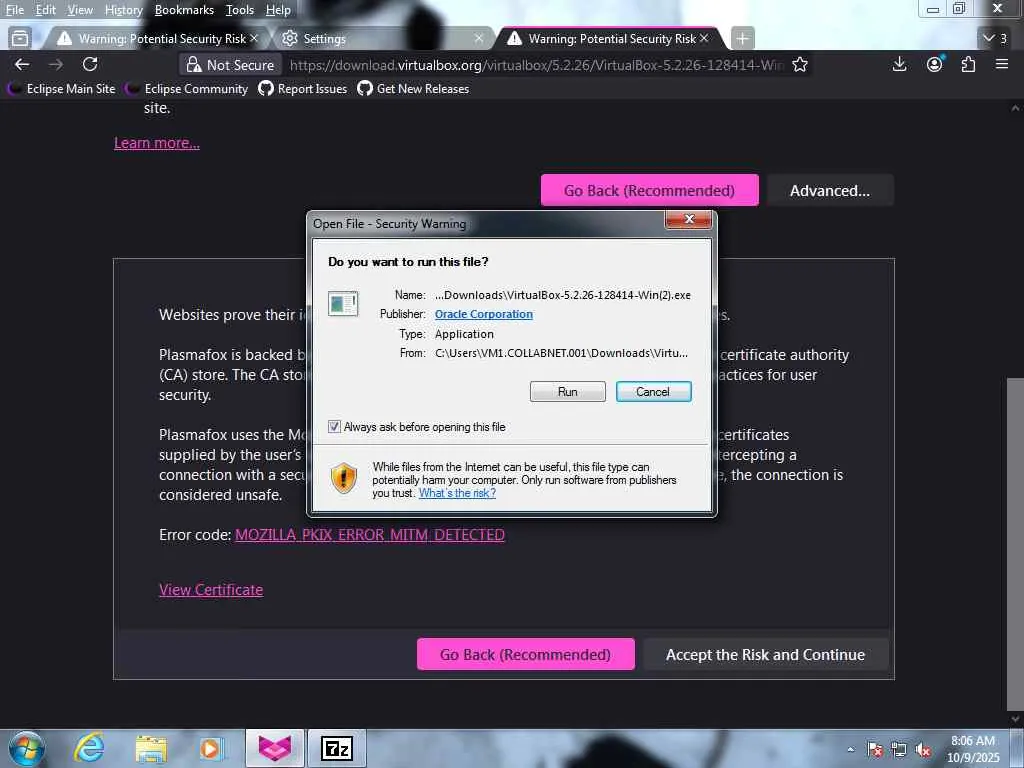
Task: Click the taskbar clock showing 8:06 AM
Action: (973, 748)
